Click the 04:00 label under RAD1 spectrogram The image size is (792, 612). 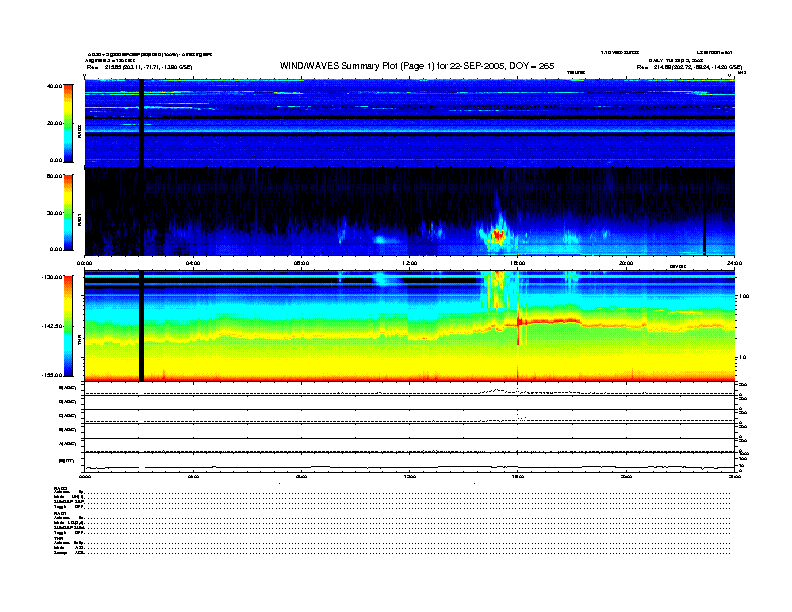(x=193, y=263)
